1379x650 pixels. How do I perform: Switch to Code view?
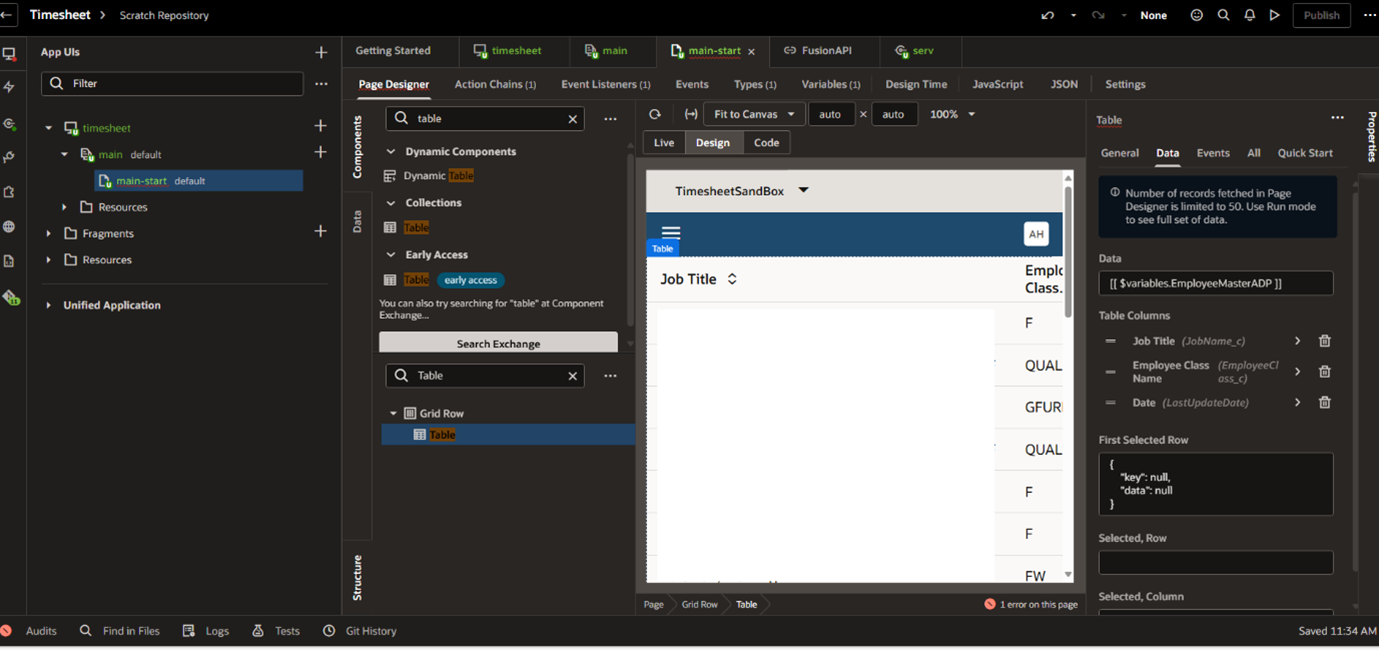point(766,143)
